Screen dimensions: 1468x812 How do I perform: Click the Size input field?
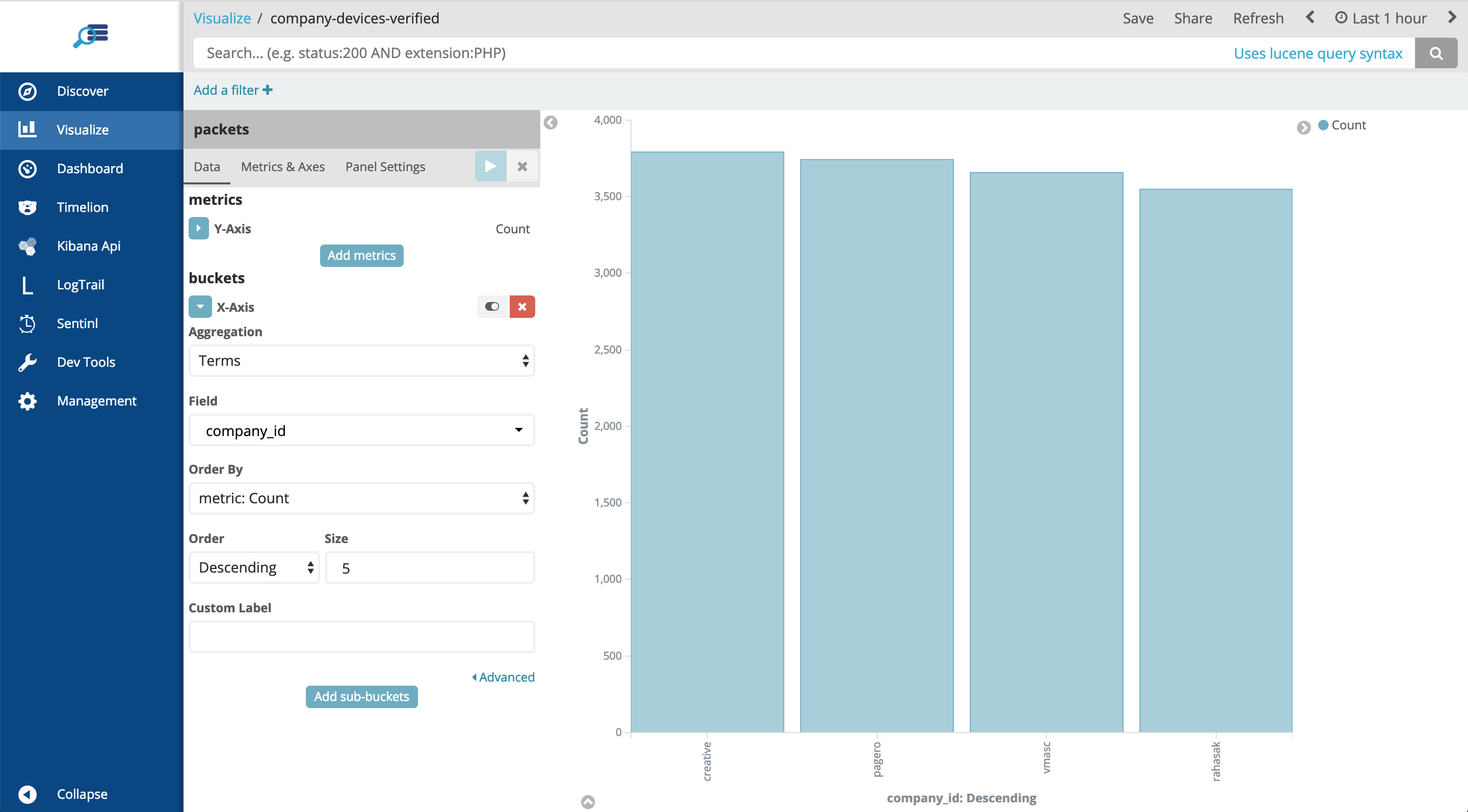[430, 568]
